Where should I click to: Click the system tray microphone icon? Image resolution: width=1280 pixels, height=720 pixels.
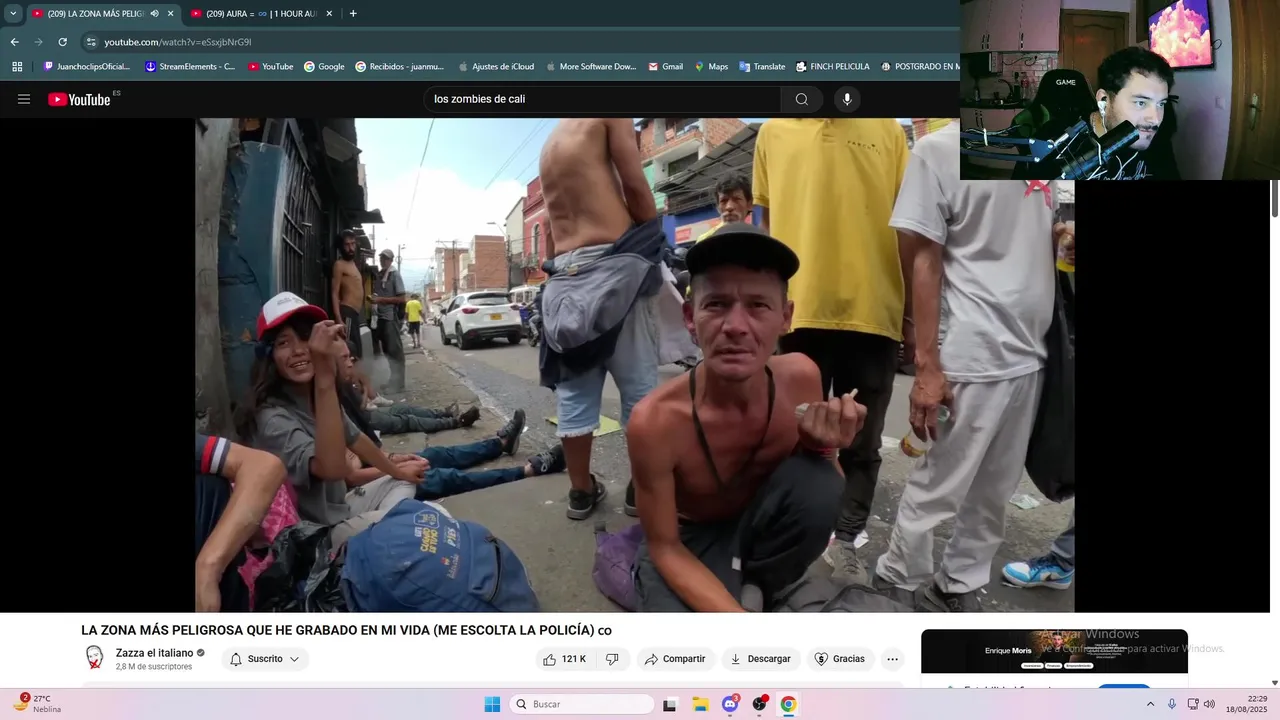tap(1172, 704)
